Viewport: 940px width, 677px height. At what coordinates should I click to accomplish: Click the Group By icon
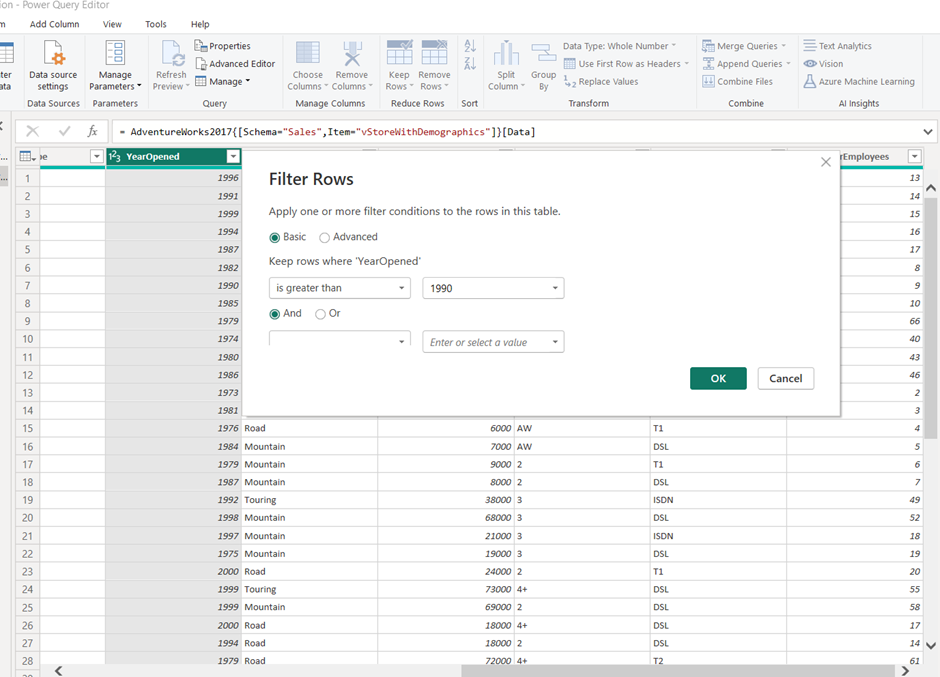pos(543,66)
